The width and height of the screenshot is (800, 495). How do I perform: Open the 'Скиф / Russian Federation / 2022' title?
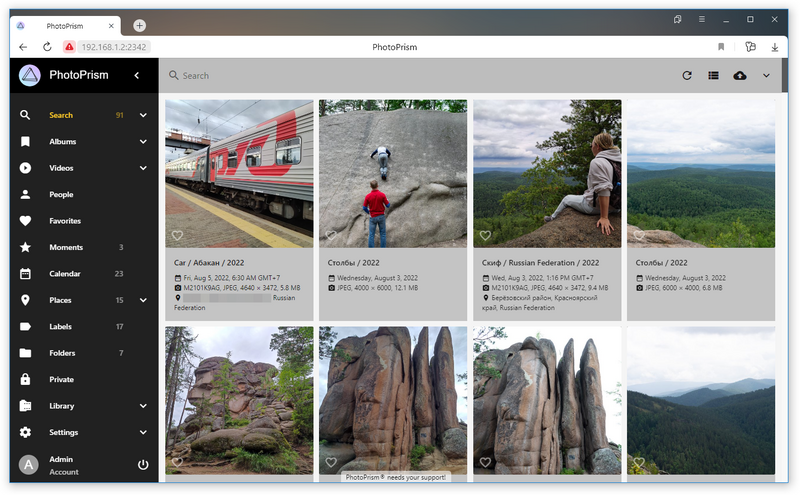click(540, 263)
